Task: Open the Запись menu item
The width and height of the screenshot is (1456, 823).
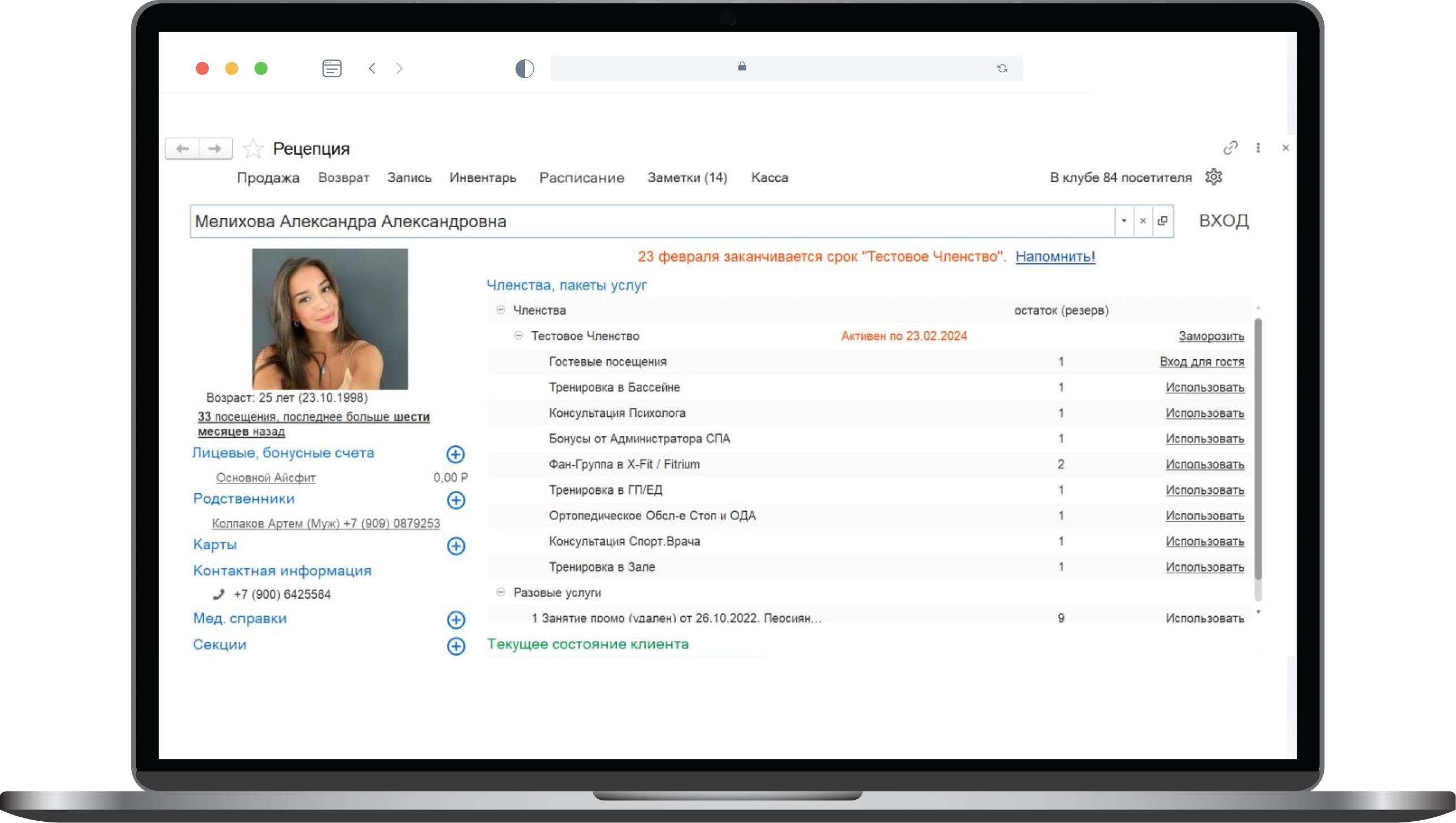Action: (x=409, y=177)
